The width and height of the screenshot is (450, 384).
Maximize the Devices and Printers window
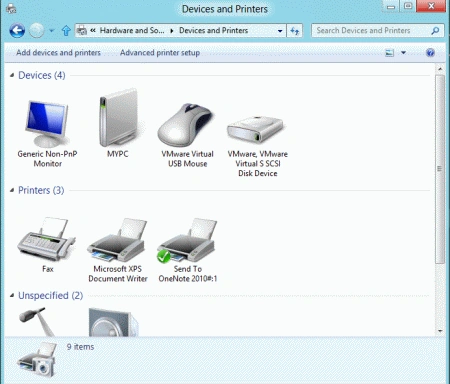coord(408,6)
